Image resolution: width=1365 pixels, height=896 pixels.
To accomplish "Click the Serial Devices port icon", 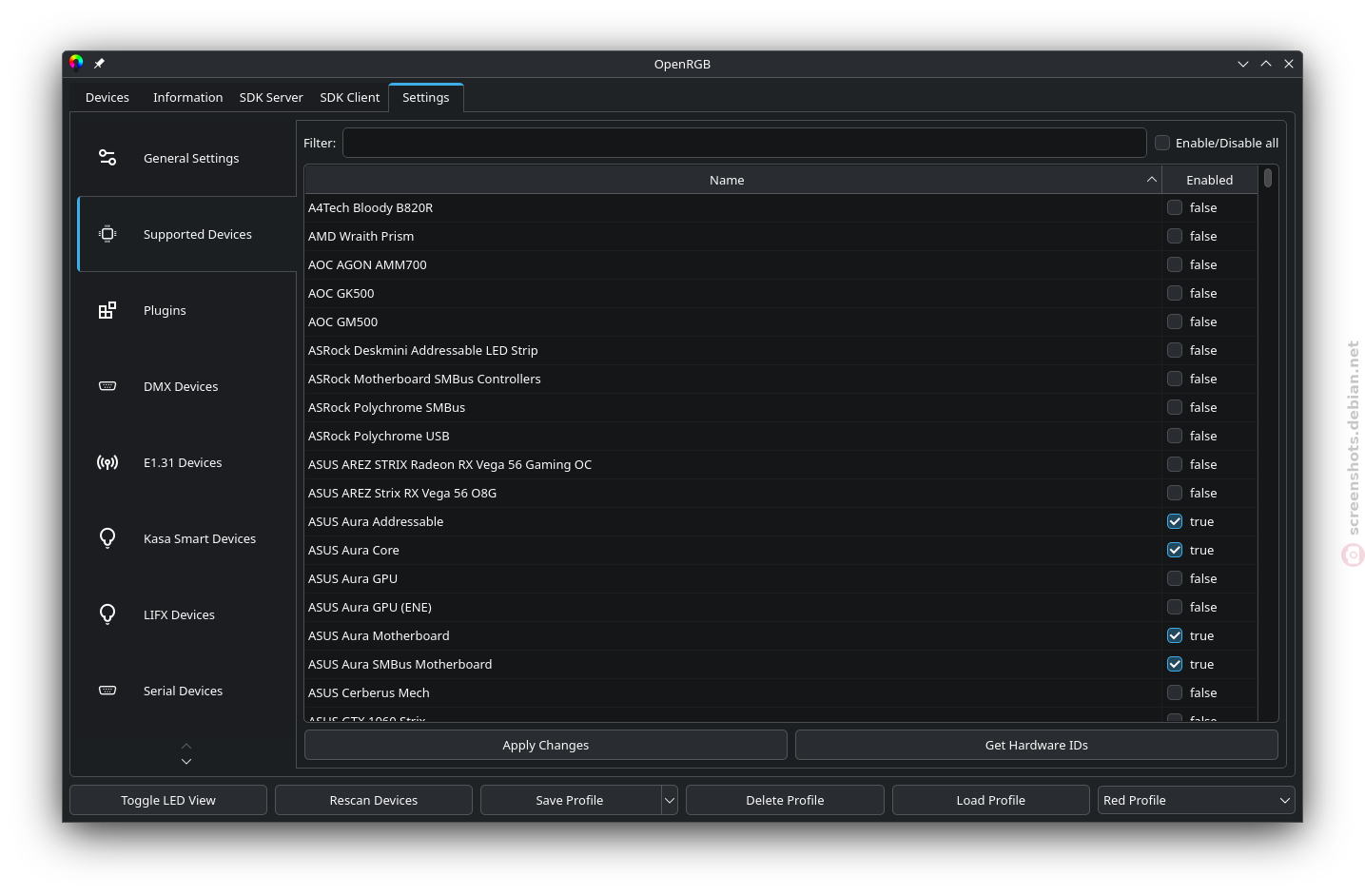I will pos(107,691).
